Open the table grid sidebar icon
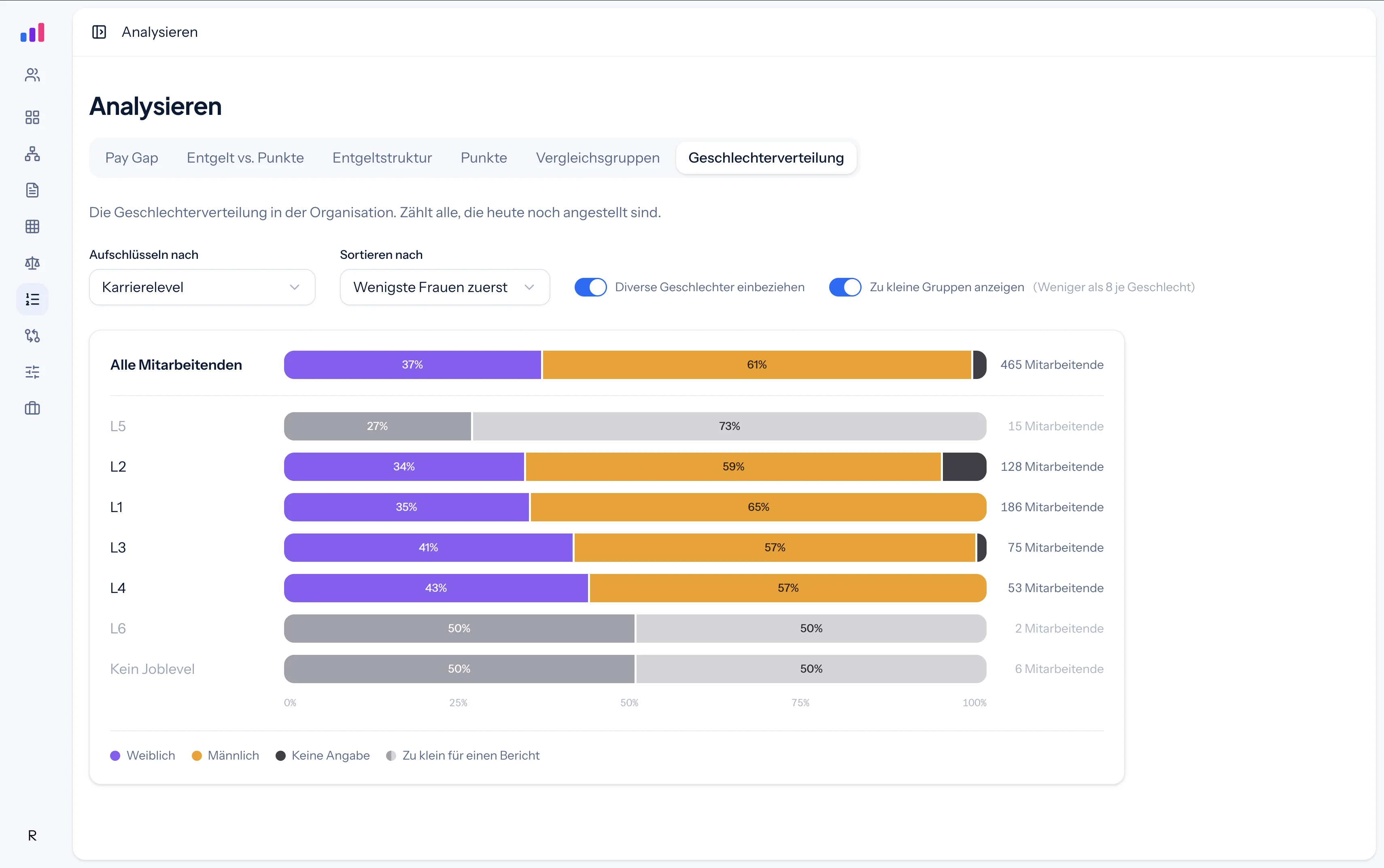Viewport: 1384px width, 868px height. click(x=32, y=226)
